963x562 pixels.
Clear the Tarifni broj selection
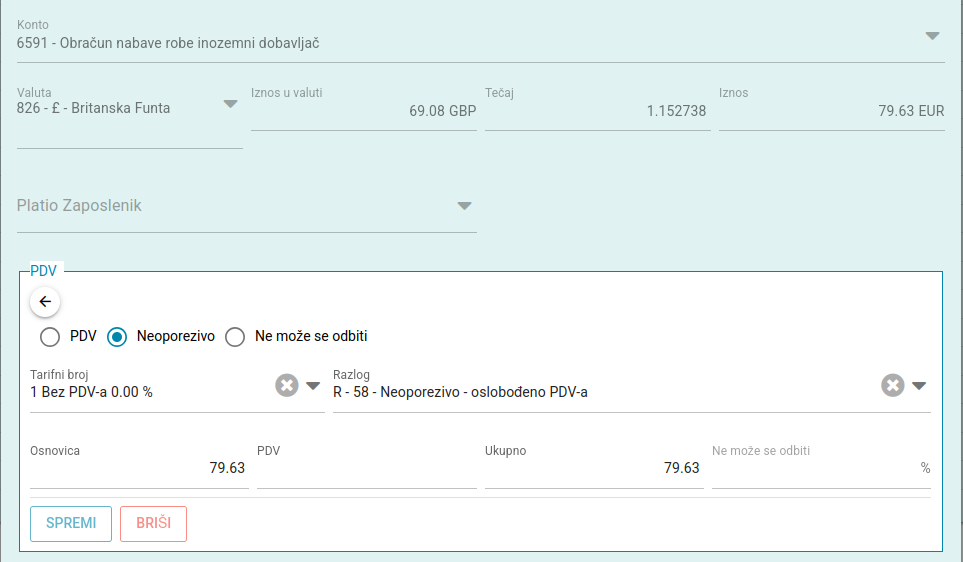(x=287, y=385)
